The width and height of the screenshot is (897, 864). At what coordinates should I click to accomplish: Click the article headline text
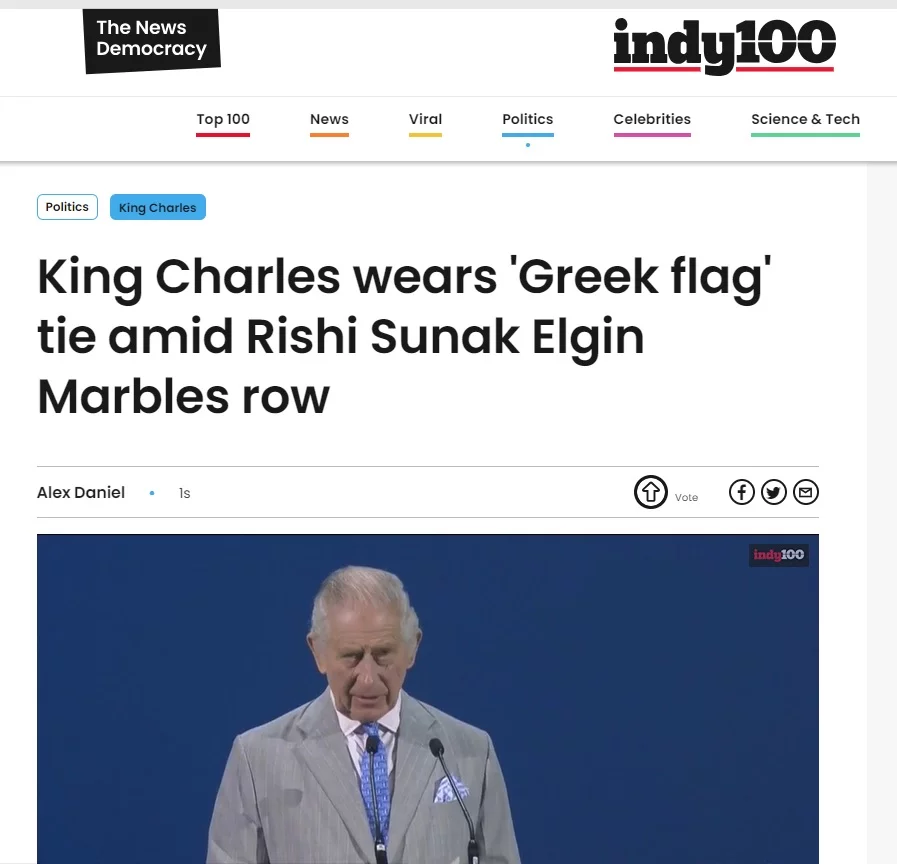click(x=404, y=336)
